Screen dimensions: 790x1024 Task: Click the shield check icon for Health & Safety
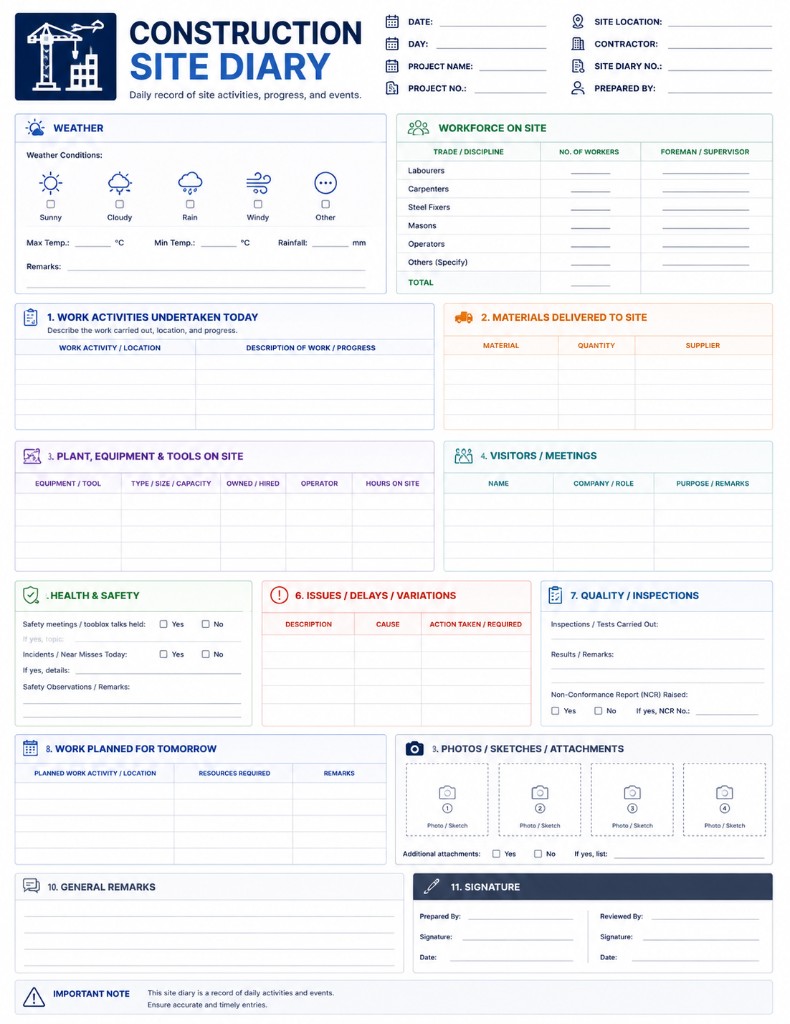click(x=31, y=595)
